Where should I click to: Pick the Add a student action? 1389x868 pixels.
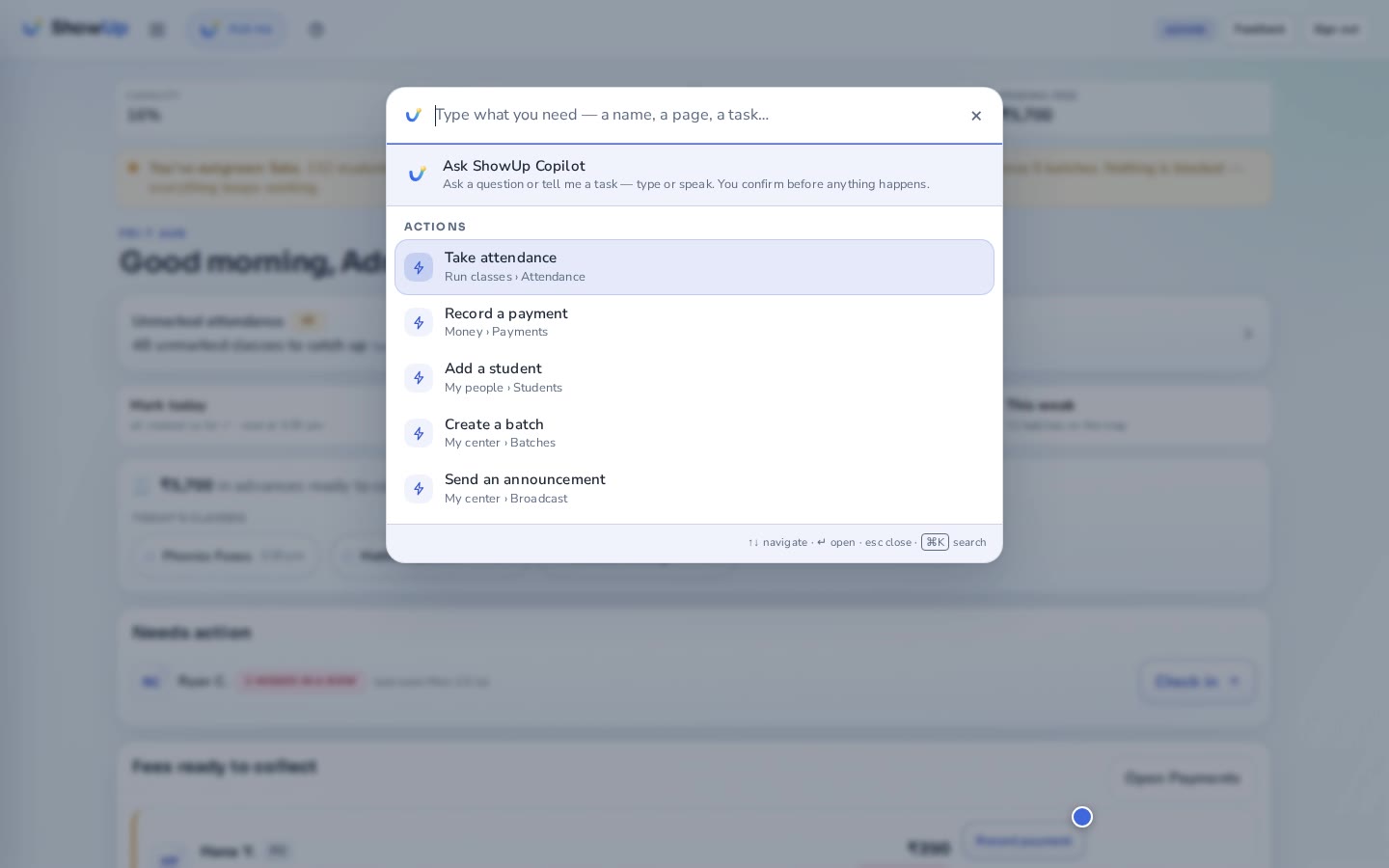[x=694, y=378]
